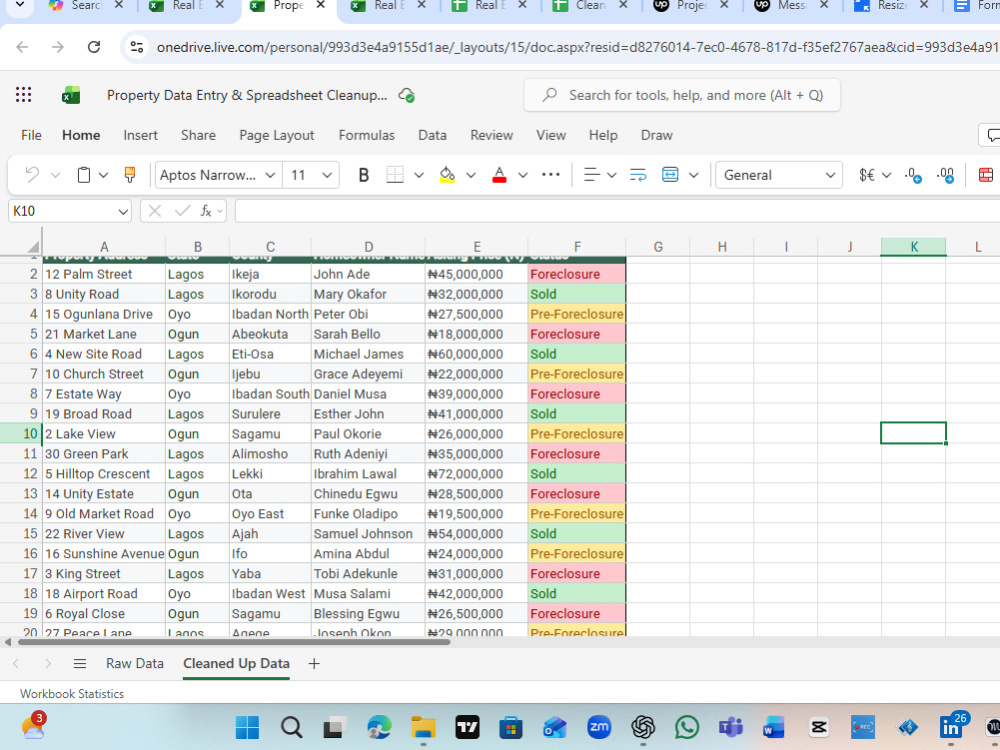Click in the formula bar

(617, 211)
